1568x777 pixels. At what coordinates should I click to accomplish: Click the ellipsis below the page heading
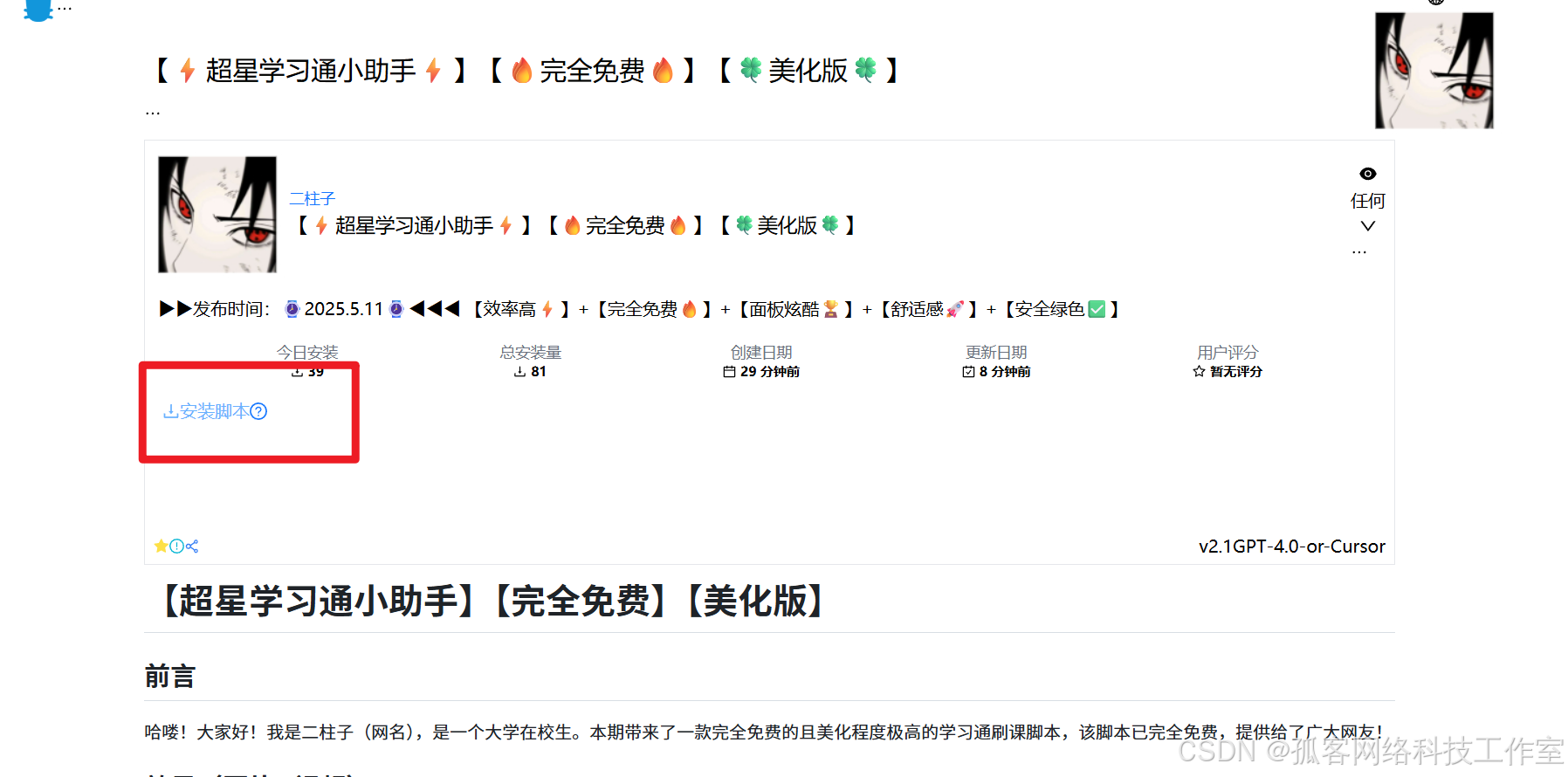pyautogui.click(x=153, y=112)
